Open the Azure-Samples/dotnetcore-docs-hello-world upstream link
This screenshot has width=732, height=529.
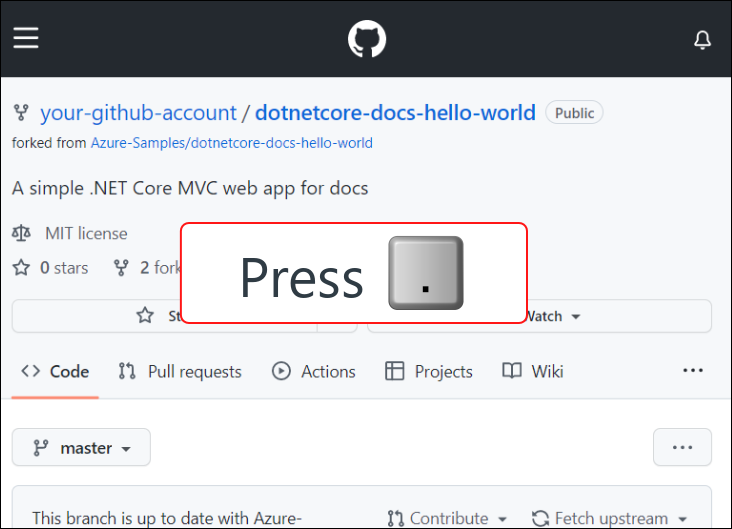click(x=232, y=143)
